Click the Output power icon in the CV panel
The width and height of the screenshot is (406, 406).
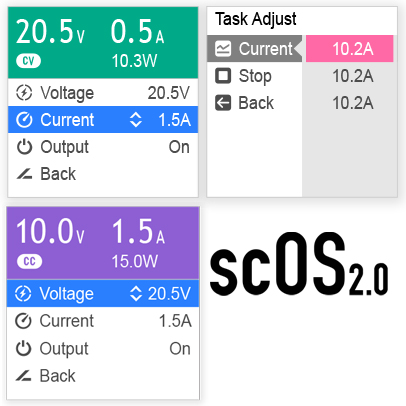tap(24, 147)
